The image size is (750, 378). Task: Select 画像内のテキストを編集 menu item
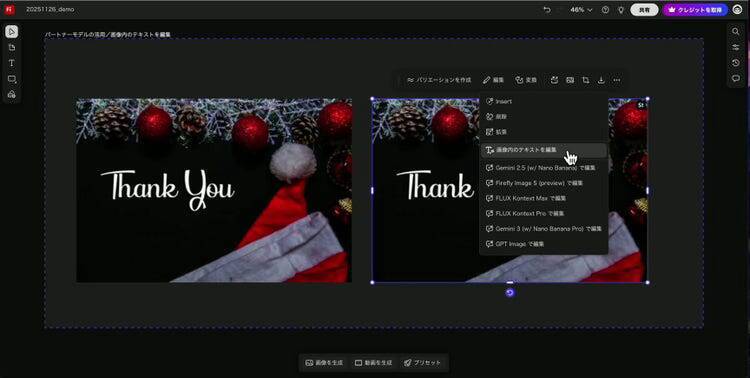tap(544, 150)
